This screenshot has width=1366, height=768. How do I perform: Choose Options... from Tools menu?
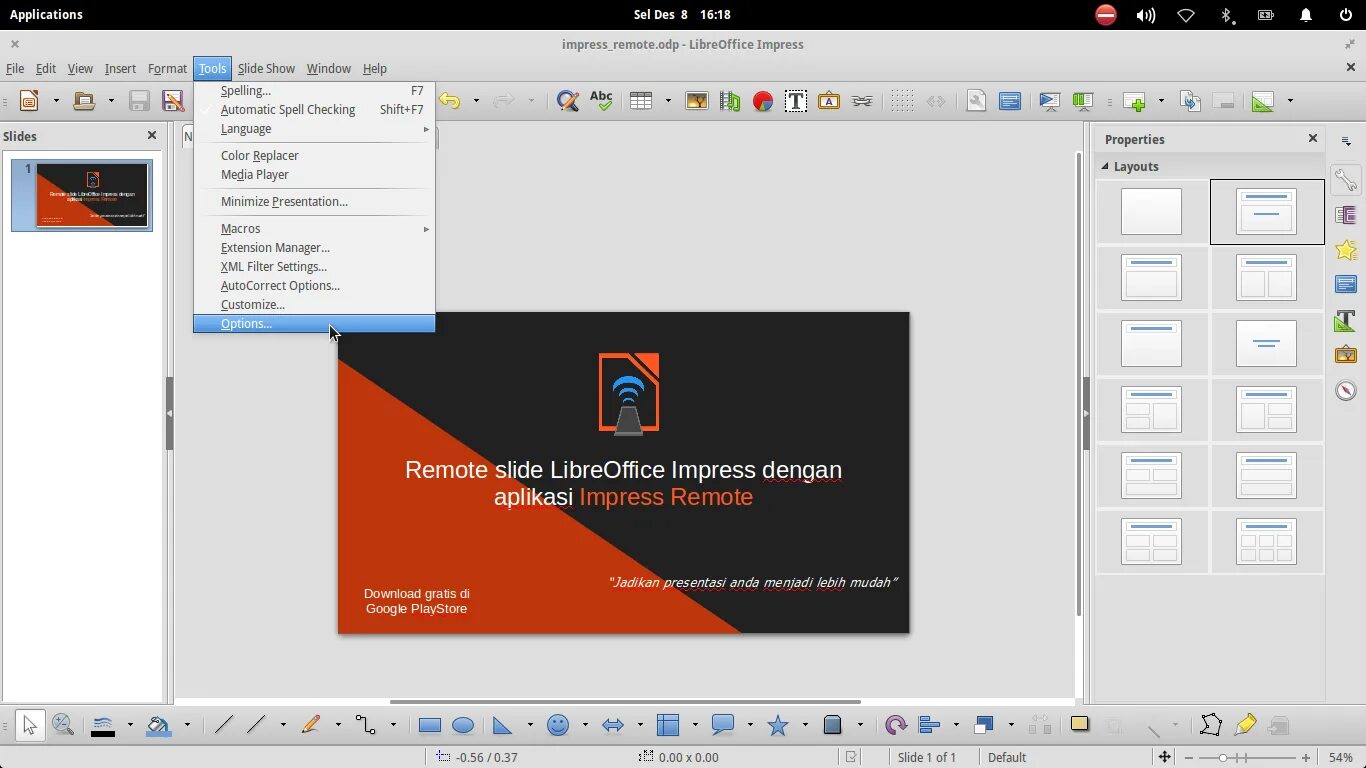[x=314, y=324]
